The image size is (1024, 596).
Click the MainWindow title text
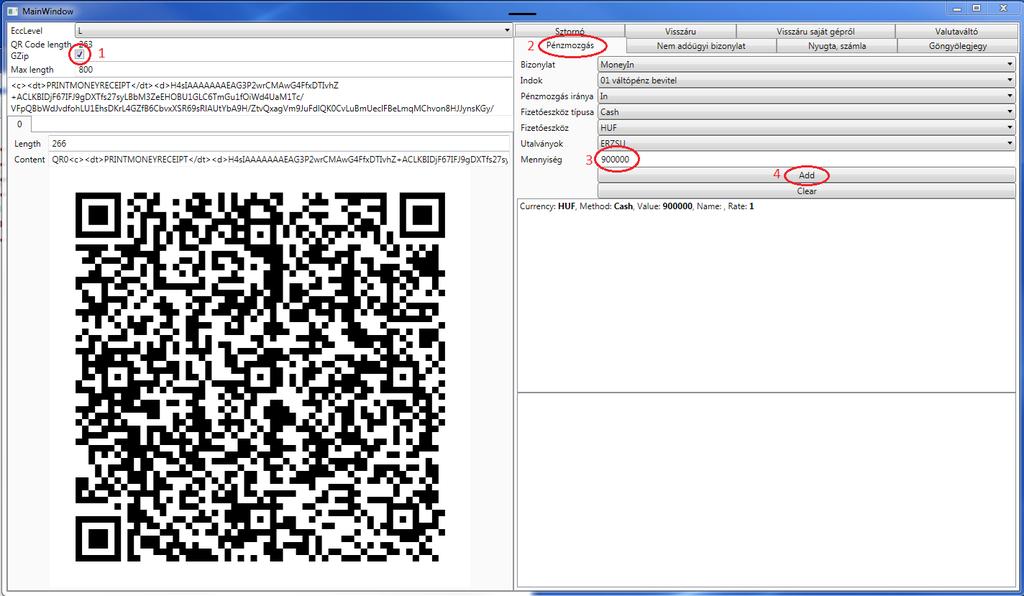[48, 11]
